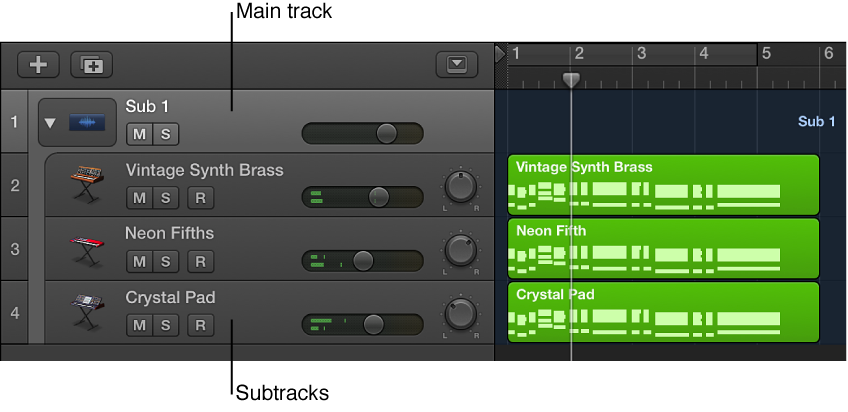848x412 pixels.
Task: Record-enable the Neon Fifths track
Action: 201,262
